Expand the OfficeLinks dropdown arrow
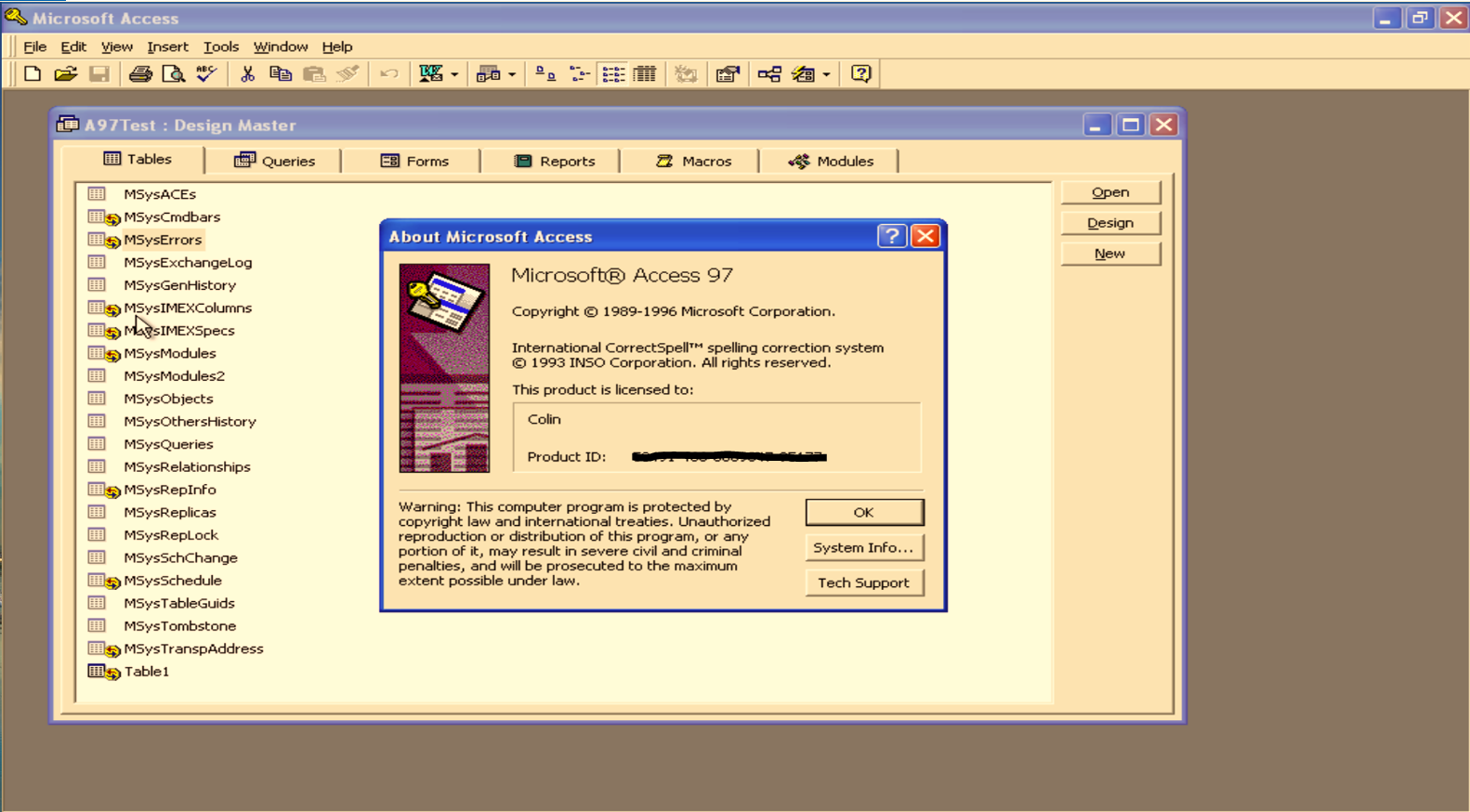Screen dimensions: 1470x812 (454, 74)
